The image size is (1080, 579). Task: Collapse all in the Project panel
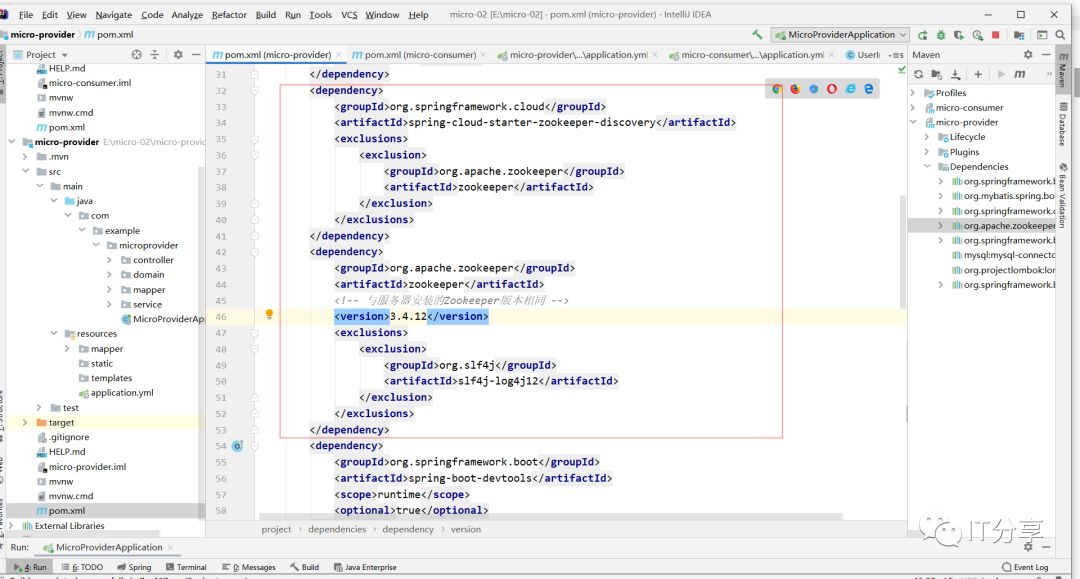[x=154, y=54]
